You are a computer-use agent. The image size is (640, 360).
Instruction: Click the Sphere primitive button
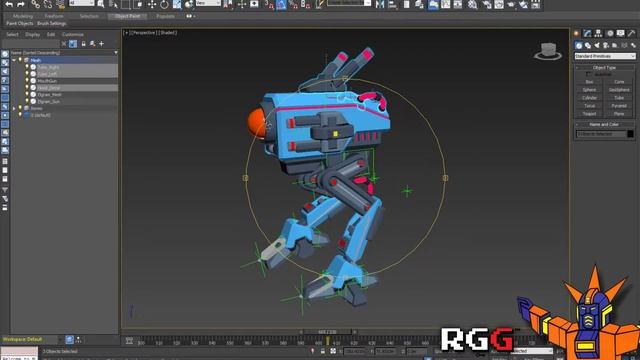[x=589, y=90]
